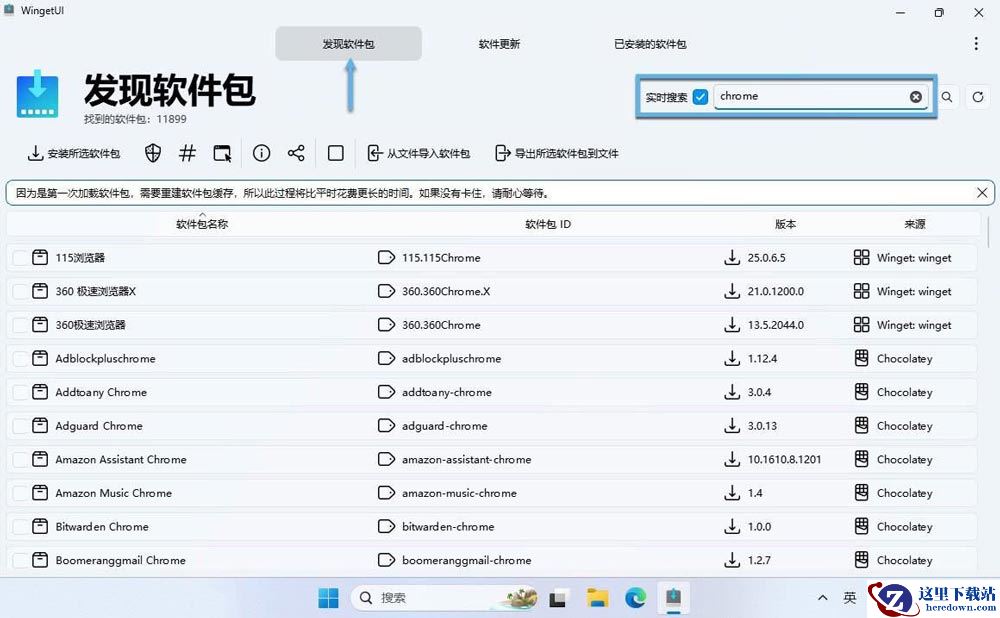Check the Addtoany Chrome row checkbox
1000x618 pixels.
tap(20, 392)
